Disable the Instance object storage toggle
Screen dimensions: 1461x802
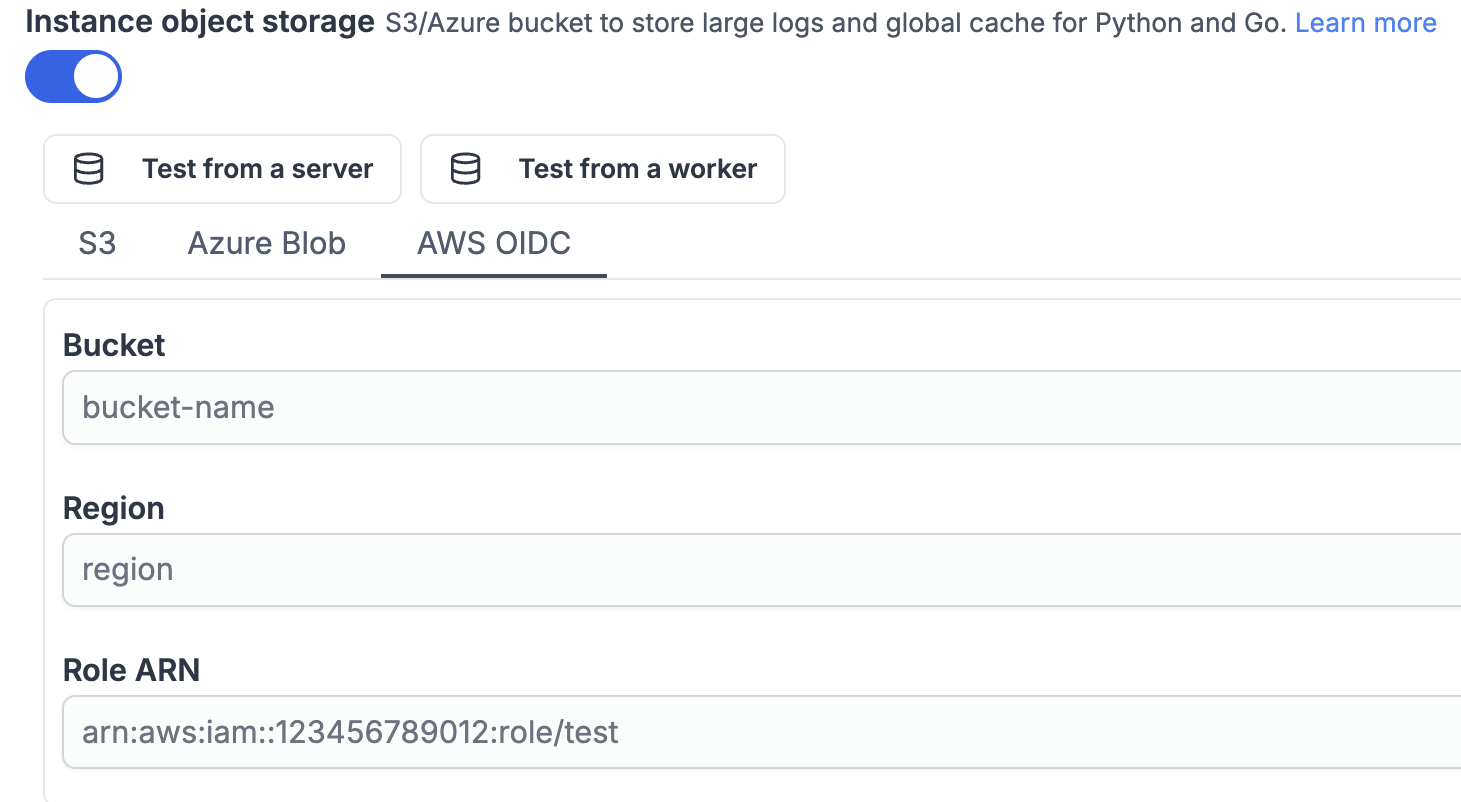[73, 77]
